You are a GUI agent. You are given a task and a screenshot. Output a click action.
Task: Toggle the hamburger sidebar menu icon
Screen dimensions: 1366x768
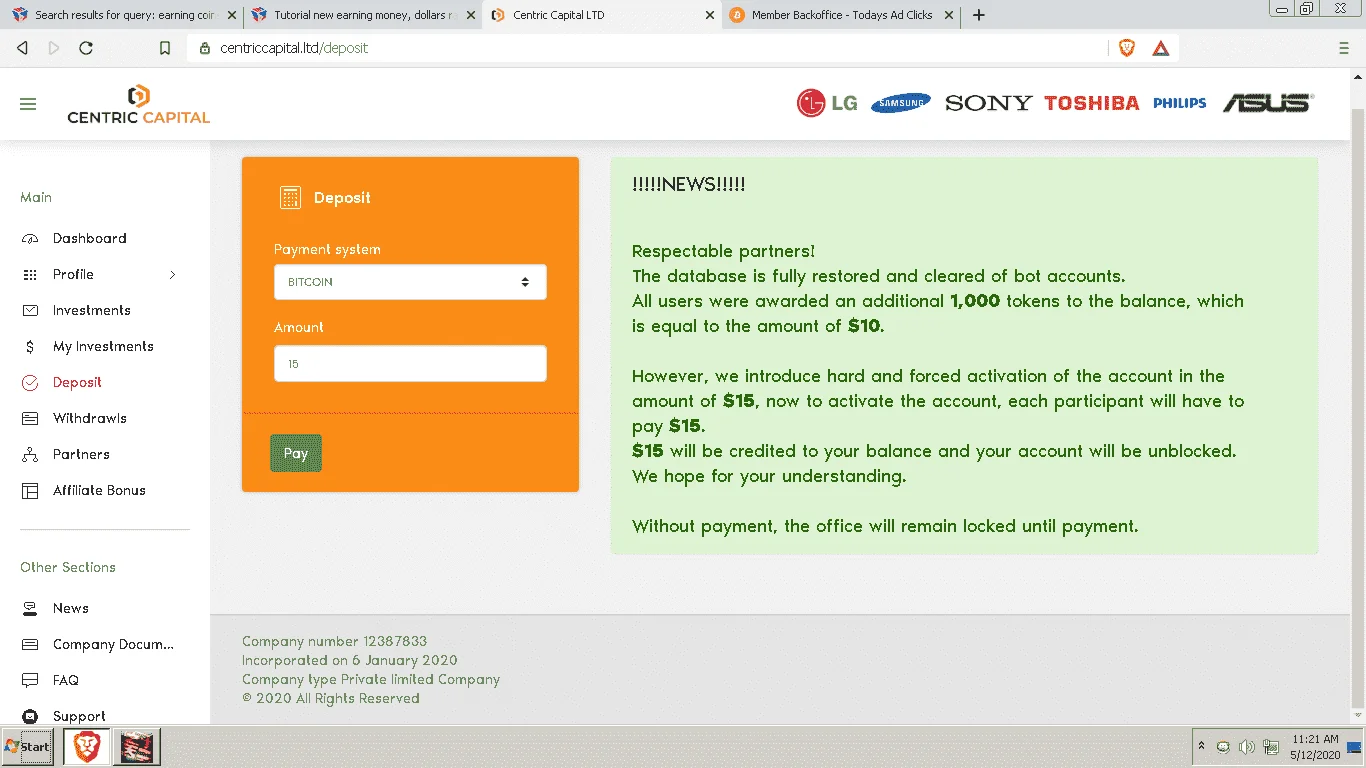tap(28, 104)
